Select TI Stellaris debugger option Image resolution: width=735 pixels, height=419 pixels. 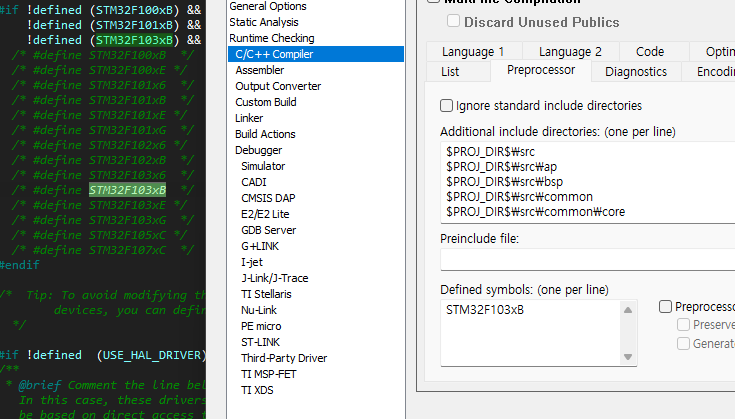coord(266,294)
